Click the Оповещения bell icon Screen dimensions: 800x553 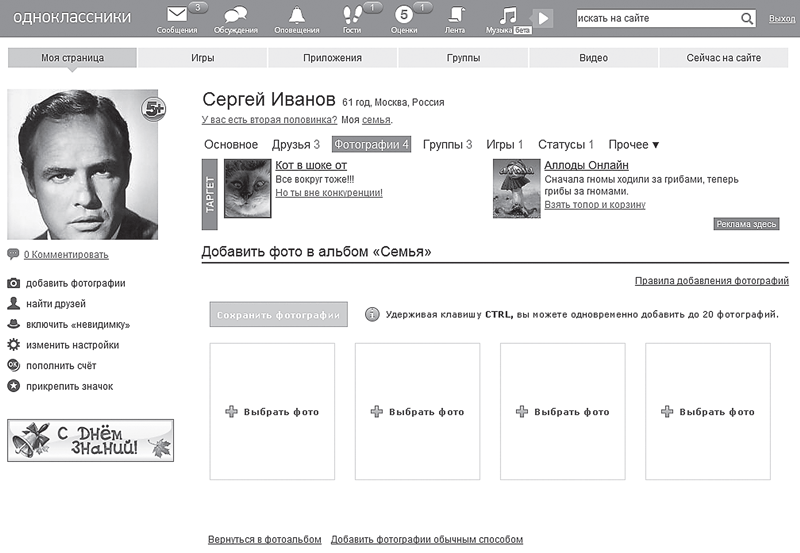click(296, 16)
